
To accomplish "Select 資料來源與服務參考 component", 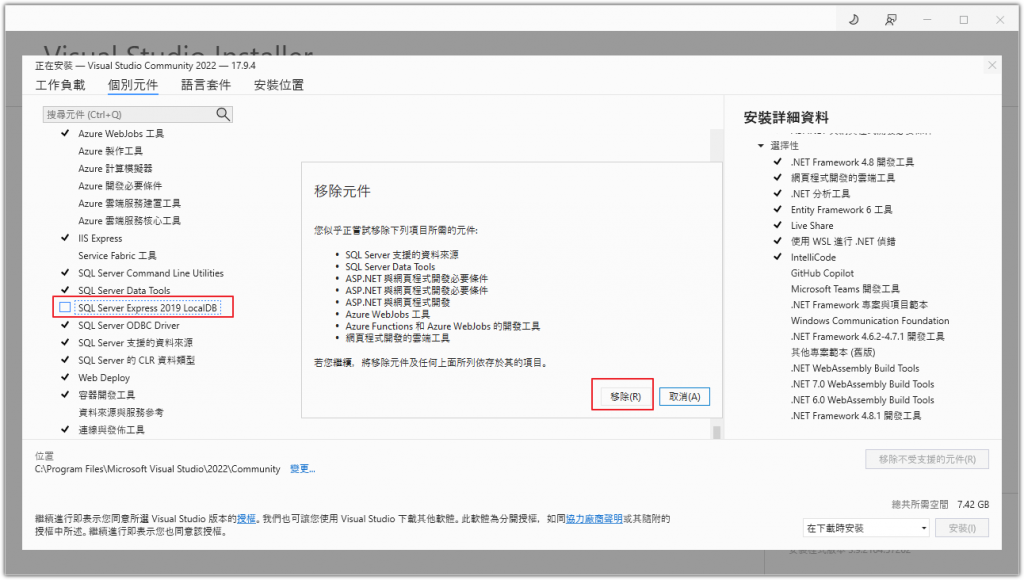I will pyautogui.click(x=121, y=413).
